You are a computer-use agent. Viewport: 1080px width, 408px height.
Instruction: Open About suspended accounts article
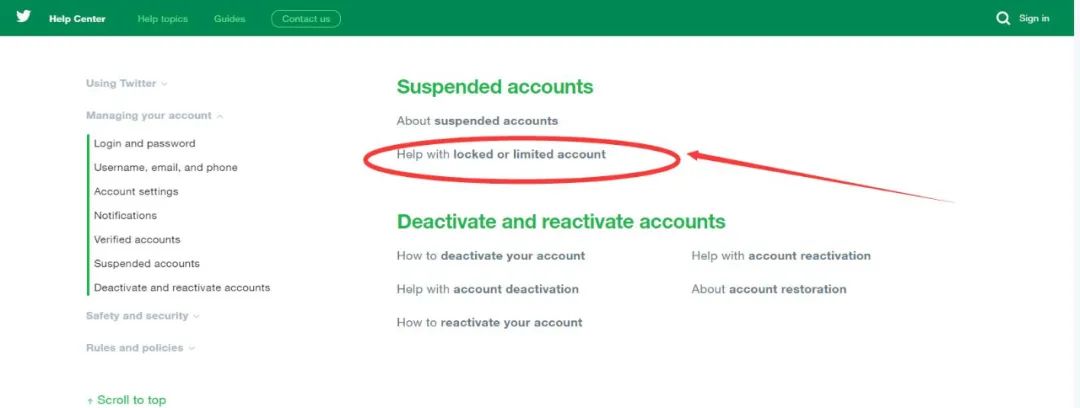pyautogui.click(x=477, y=121)
